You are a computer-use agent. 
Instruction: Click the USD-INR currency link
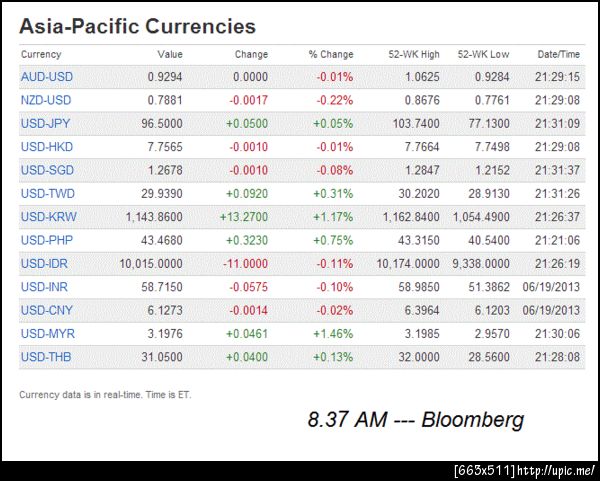(x=45, y=286)
